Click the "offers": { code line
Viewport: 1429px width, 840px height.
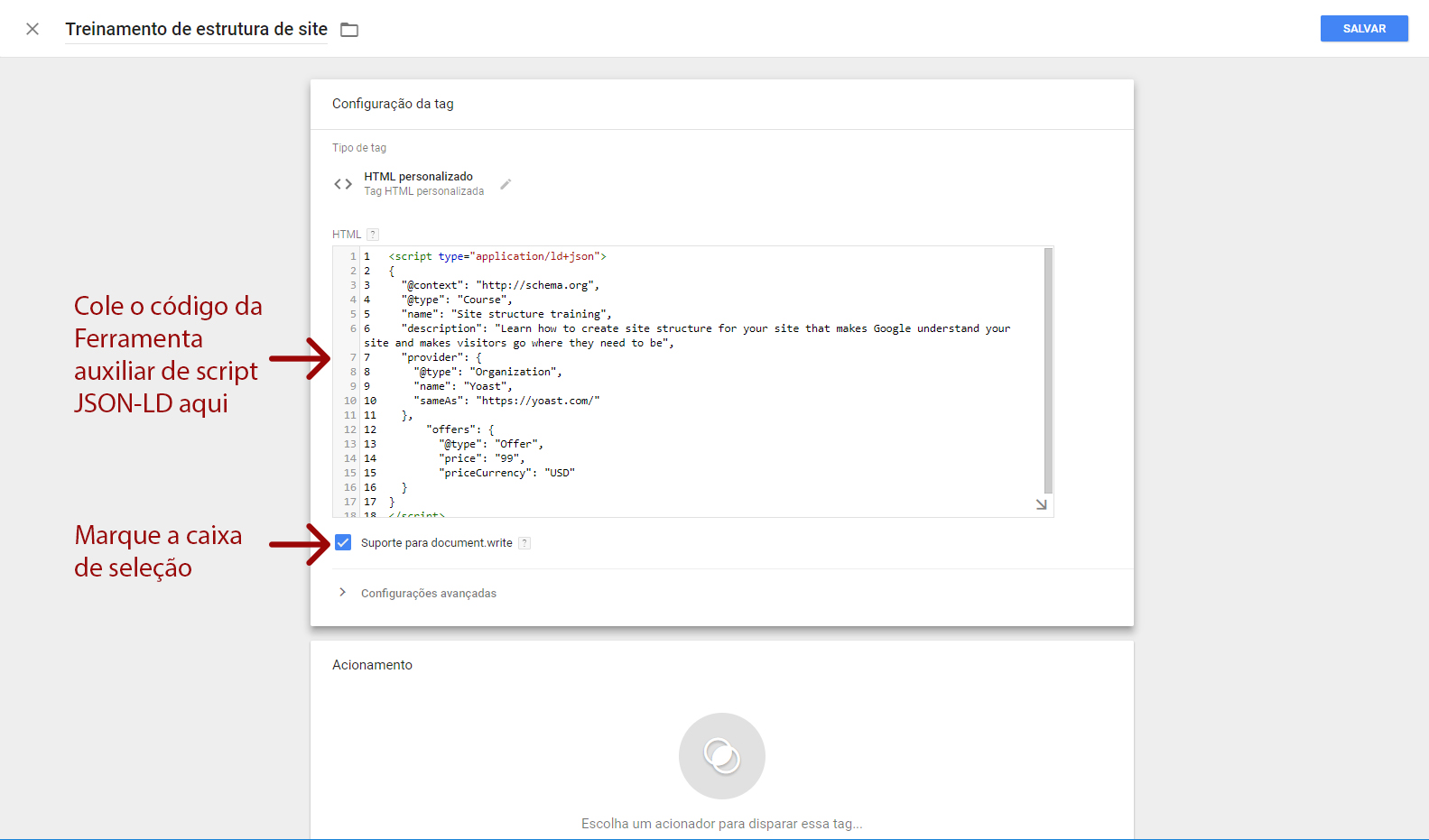459,429
